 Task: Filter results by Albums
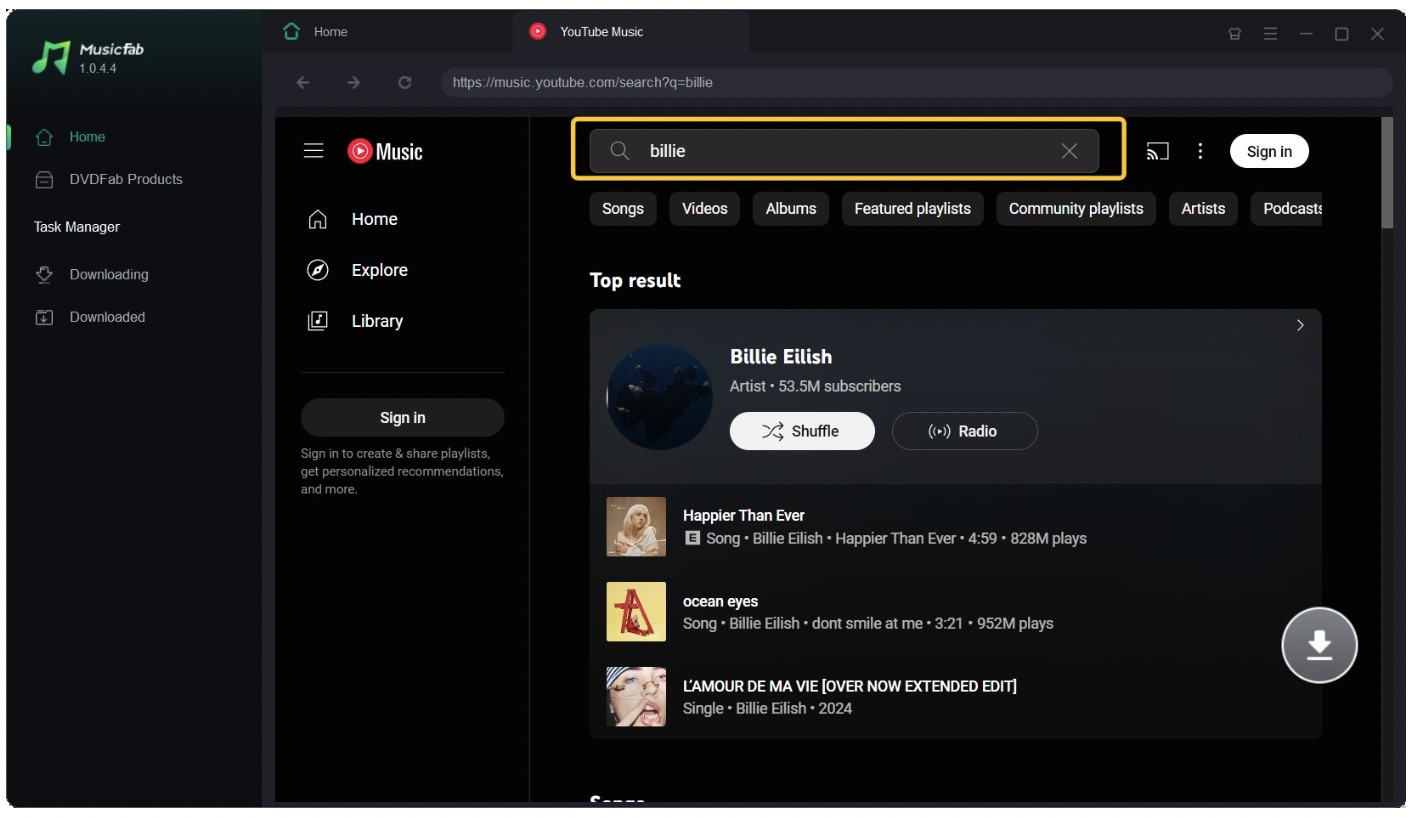(791, 208)
